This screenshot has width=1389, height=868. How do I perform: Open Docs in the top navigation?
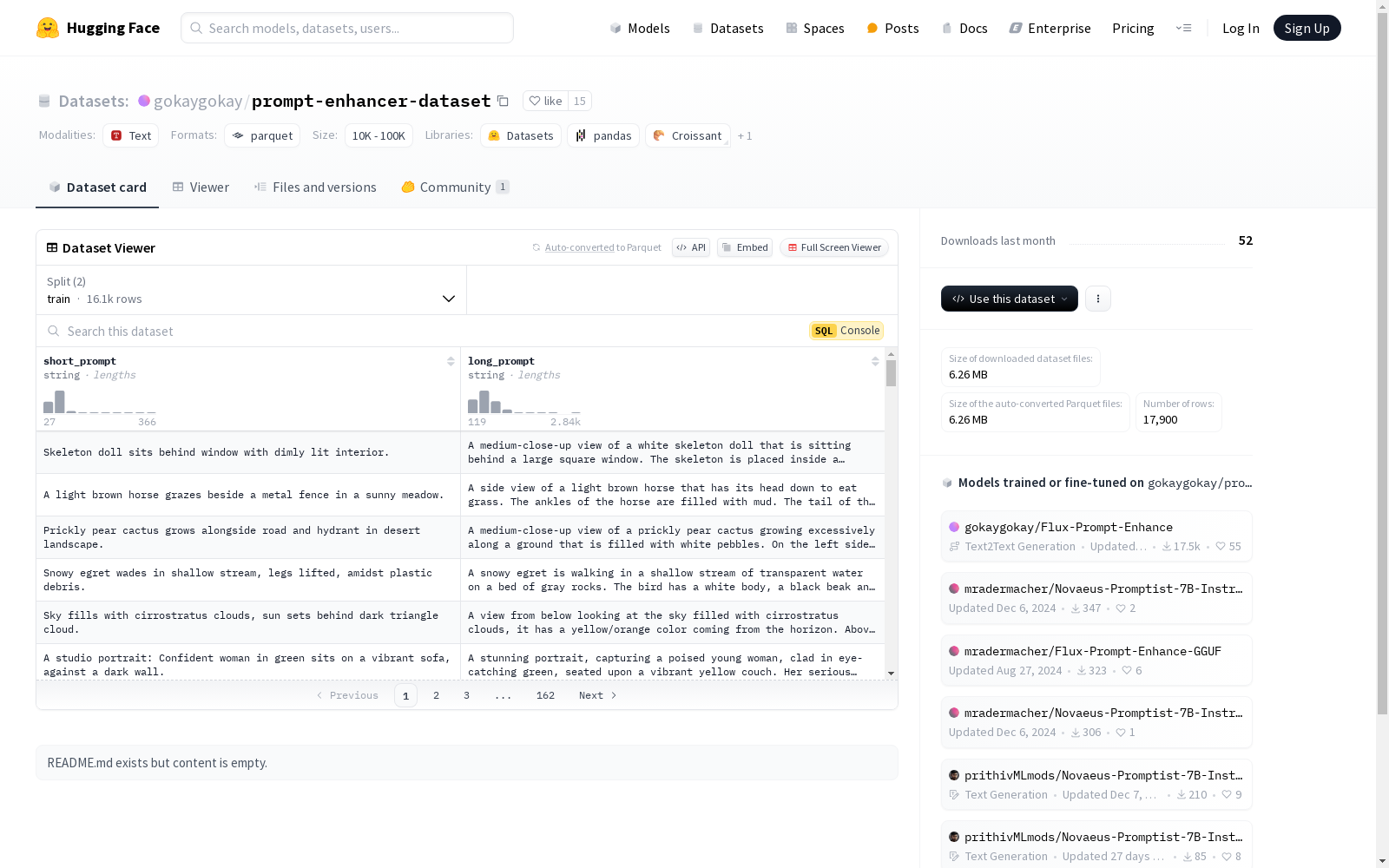pyautogui.click(x=964, y=28)
